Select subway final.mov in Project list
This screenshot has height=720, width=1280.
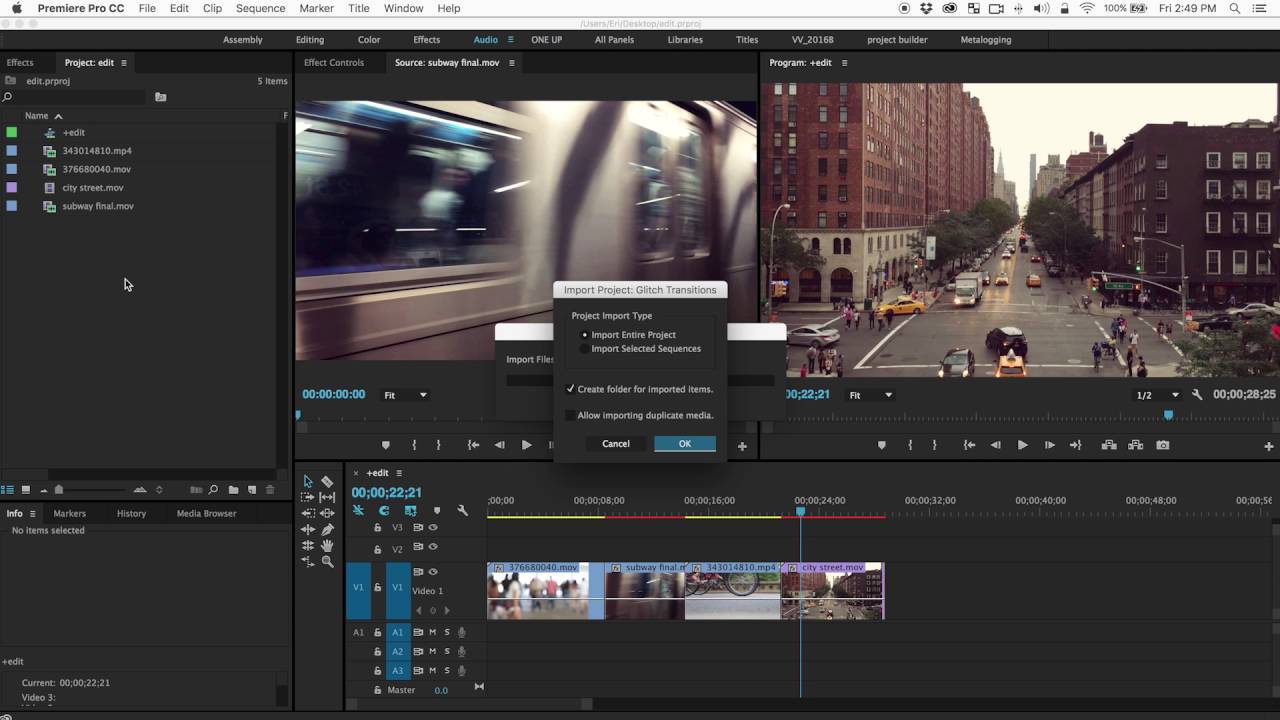click(x=98, y=206)
